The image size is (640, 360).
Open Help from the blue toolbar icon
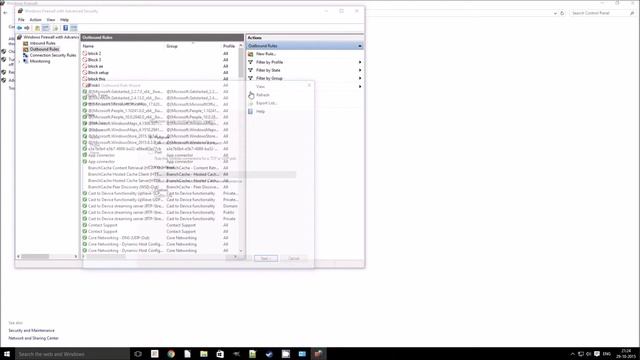[x=65, y=28]
